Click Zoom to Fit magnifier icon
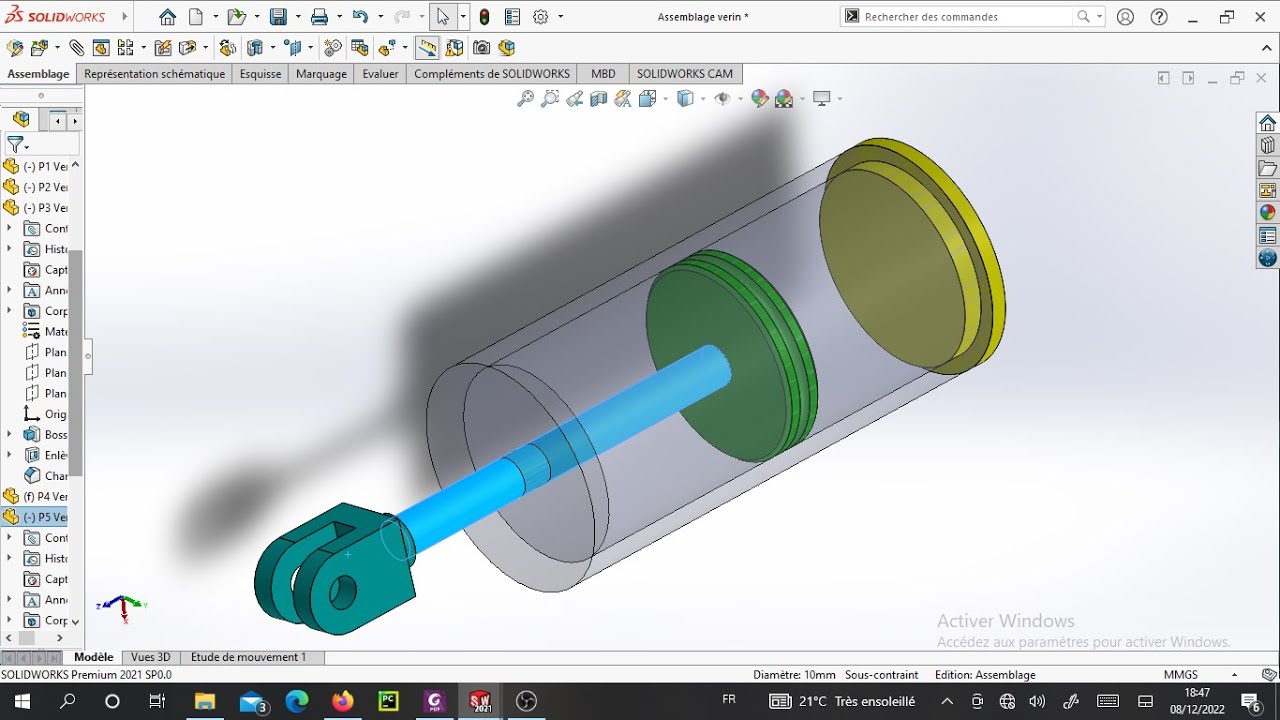 (x=525, y=98)
